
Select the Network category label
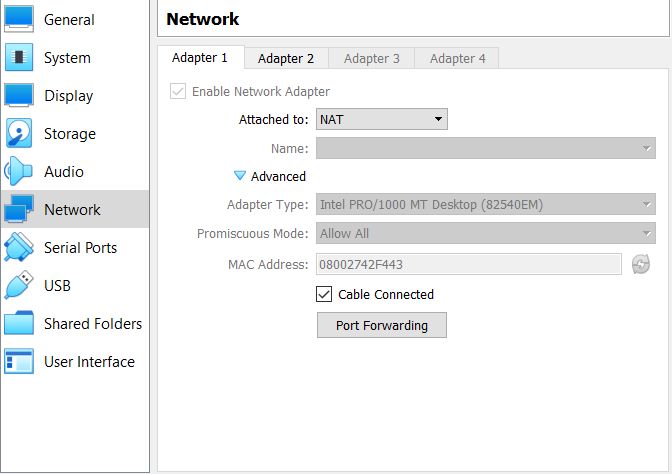(x=72, y=210)
